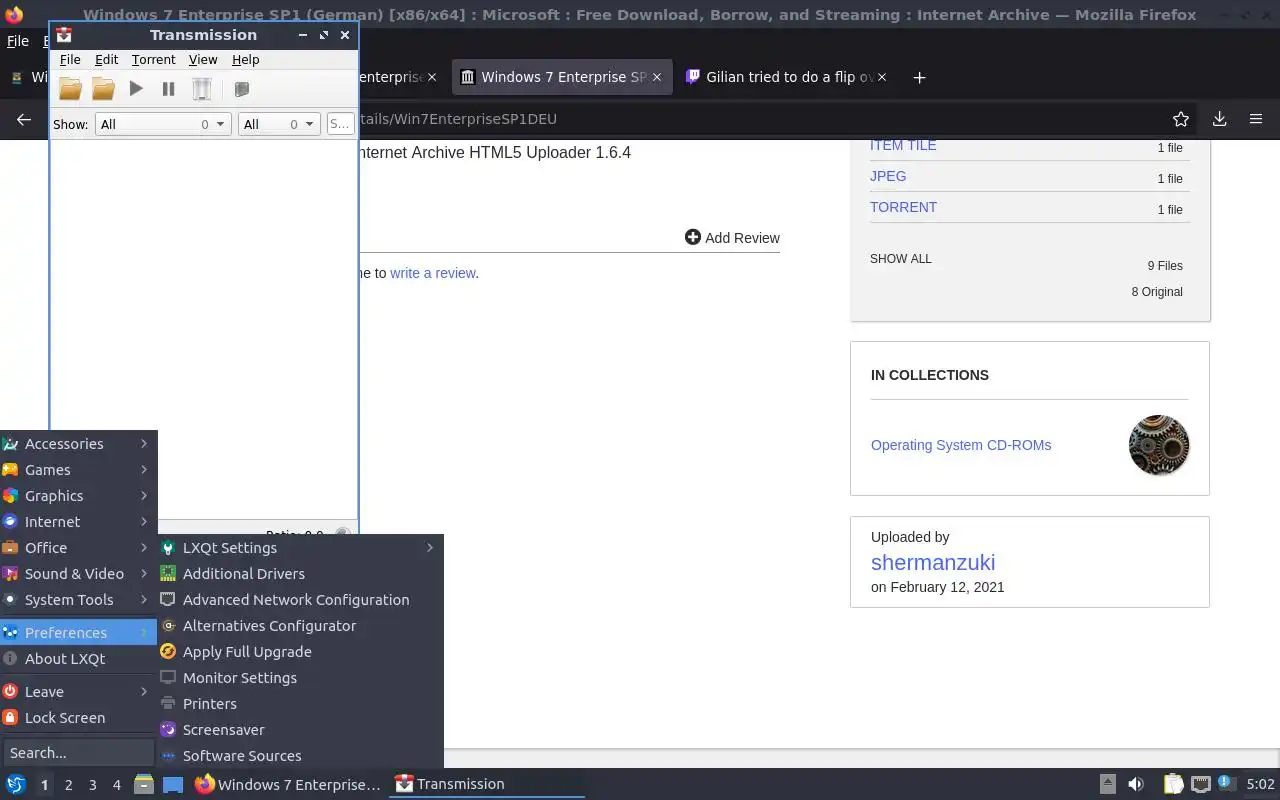Expand the Sound & Video category
Image resolution: width=1280 pixels, height=800 pixels.
click(78, 574)
